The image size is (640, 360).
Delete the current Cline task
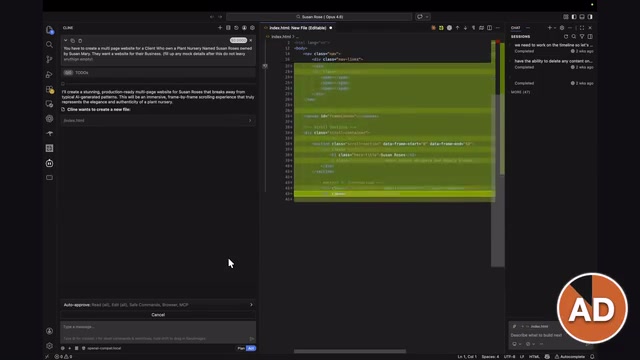tap(80, 40)
